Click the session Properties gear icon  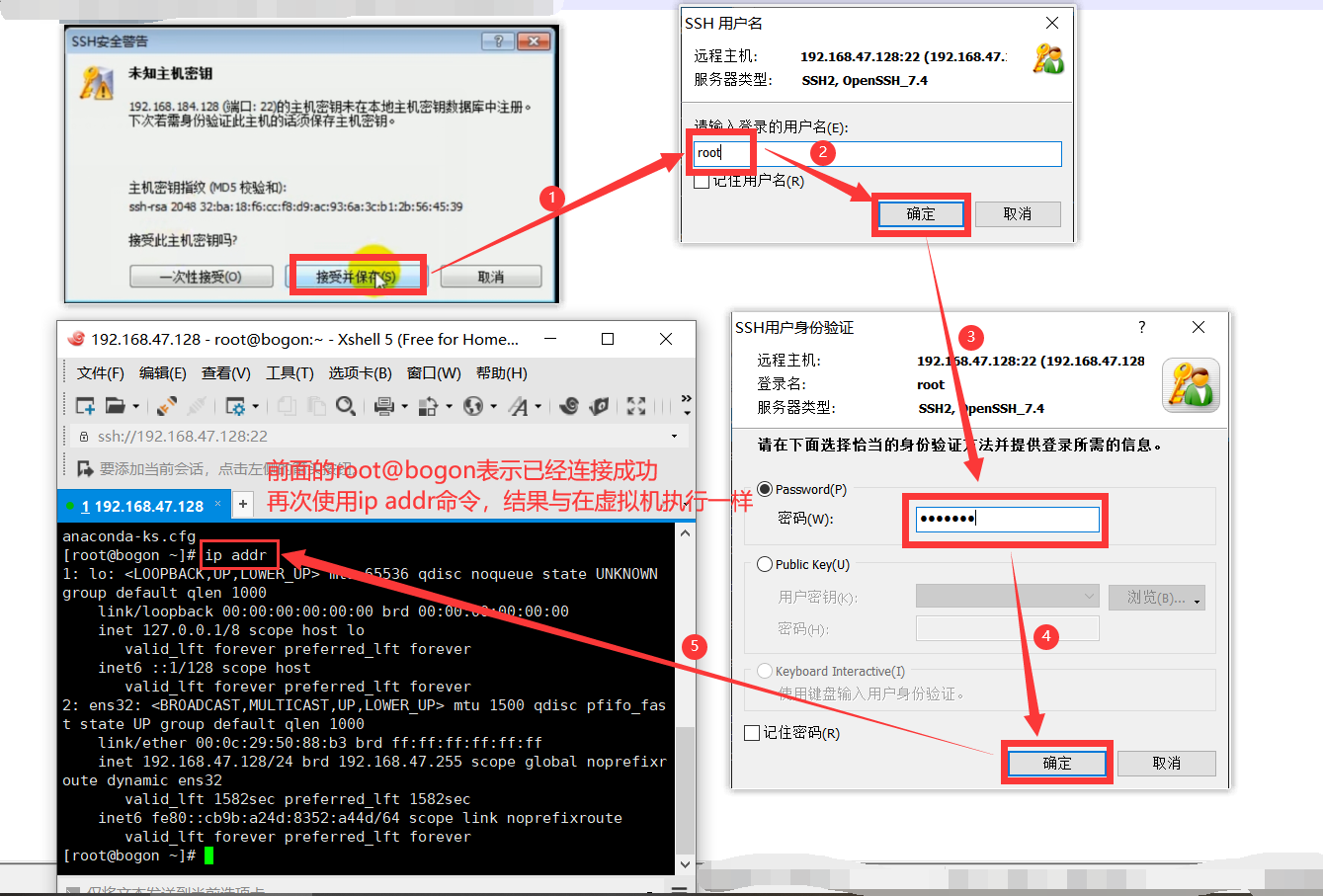[235, 406]
